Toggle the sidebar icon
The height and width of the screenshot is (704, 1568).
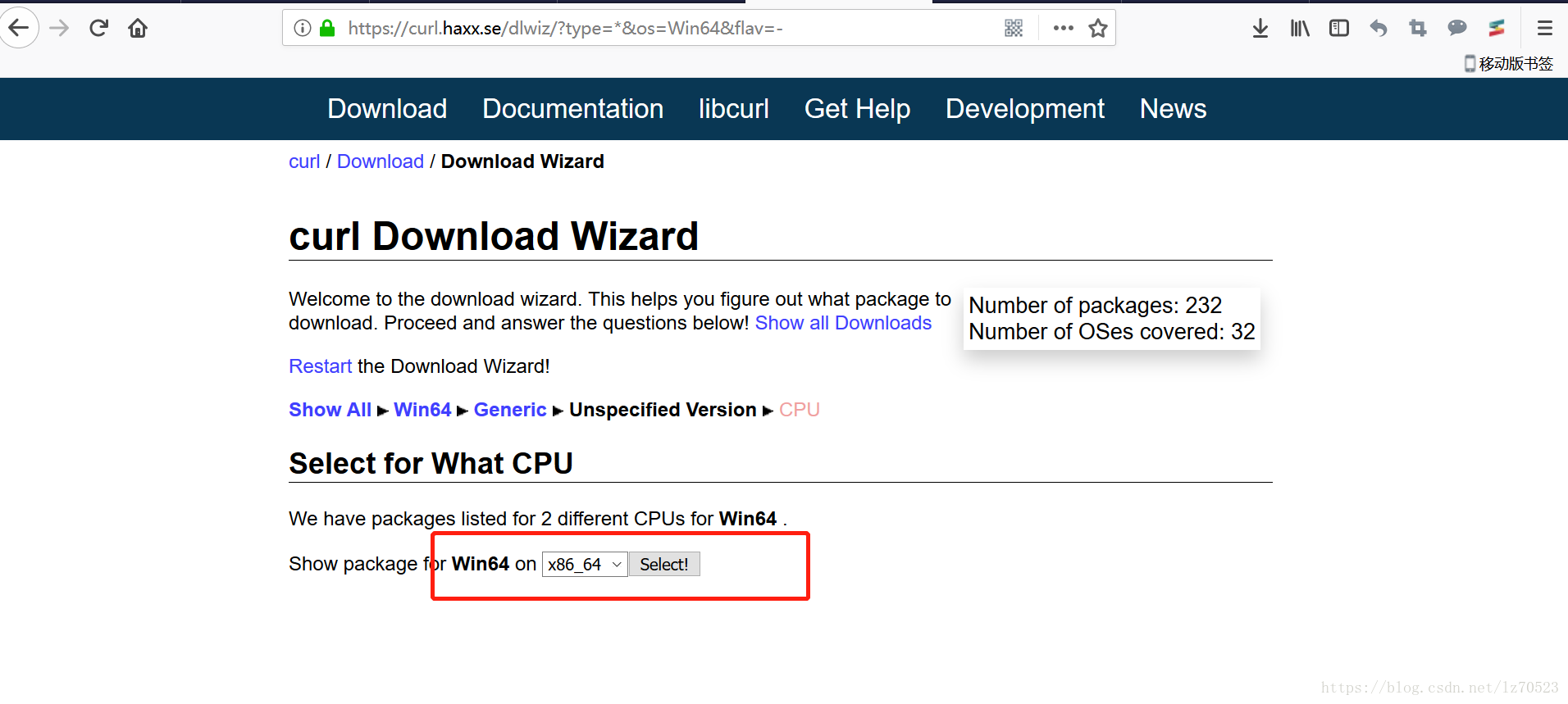(1339, 29)
